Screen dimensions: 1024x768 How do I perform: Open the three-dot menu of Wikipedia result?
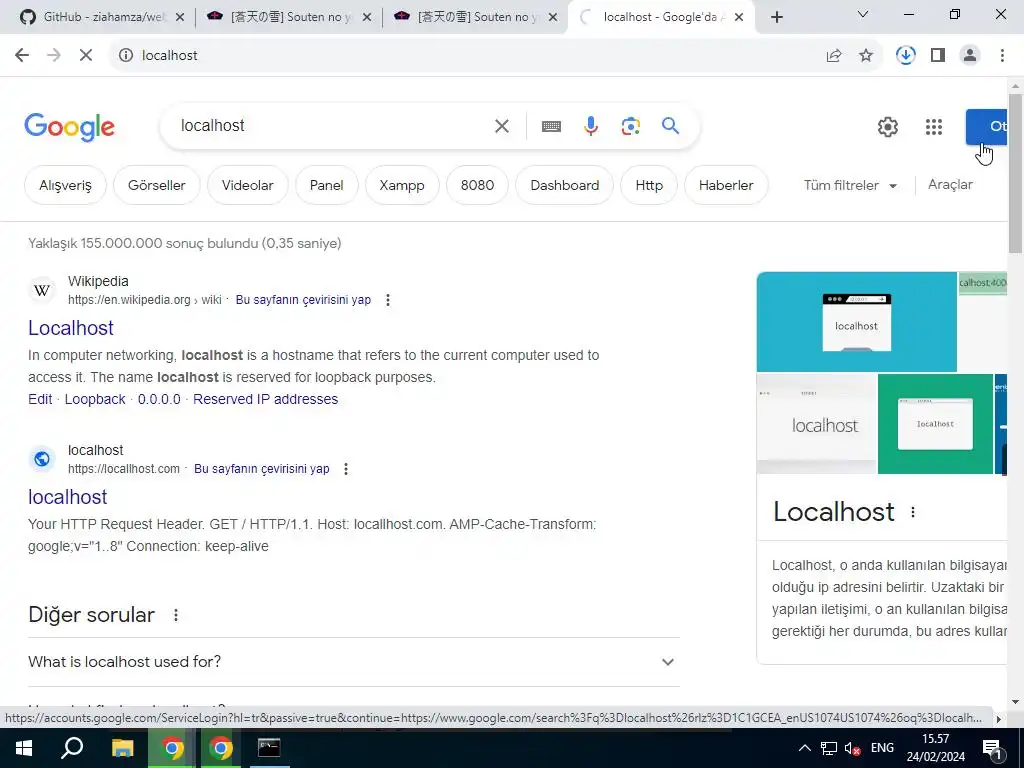tap(388, 300)
